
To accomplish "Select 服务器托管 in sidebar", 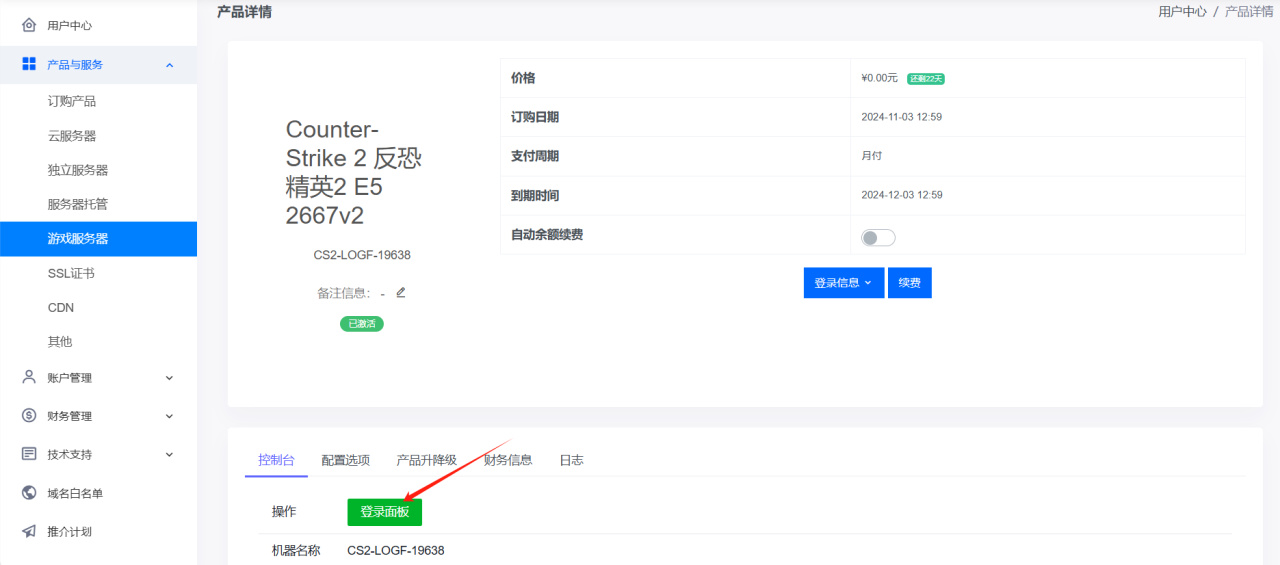I will pyautogui.click(x=78, y=204).
